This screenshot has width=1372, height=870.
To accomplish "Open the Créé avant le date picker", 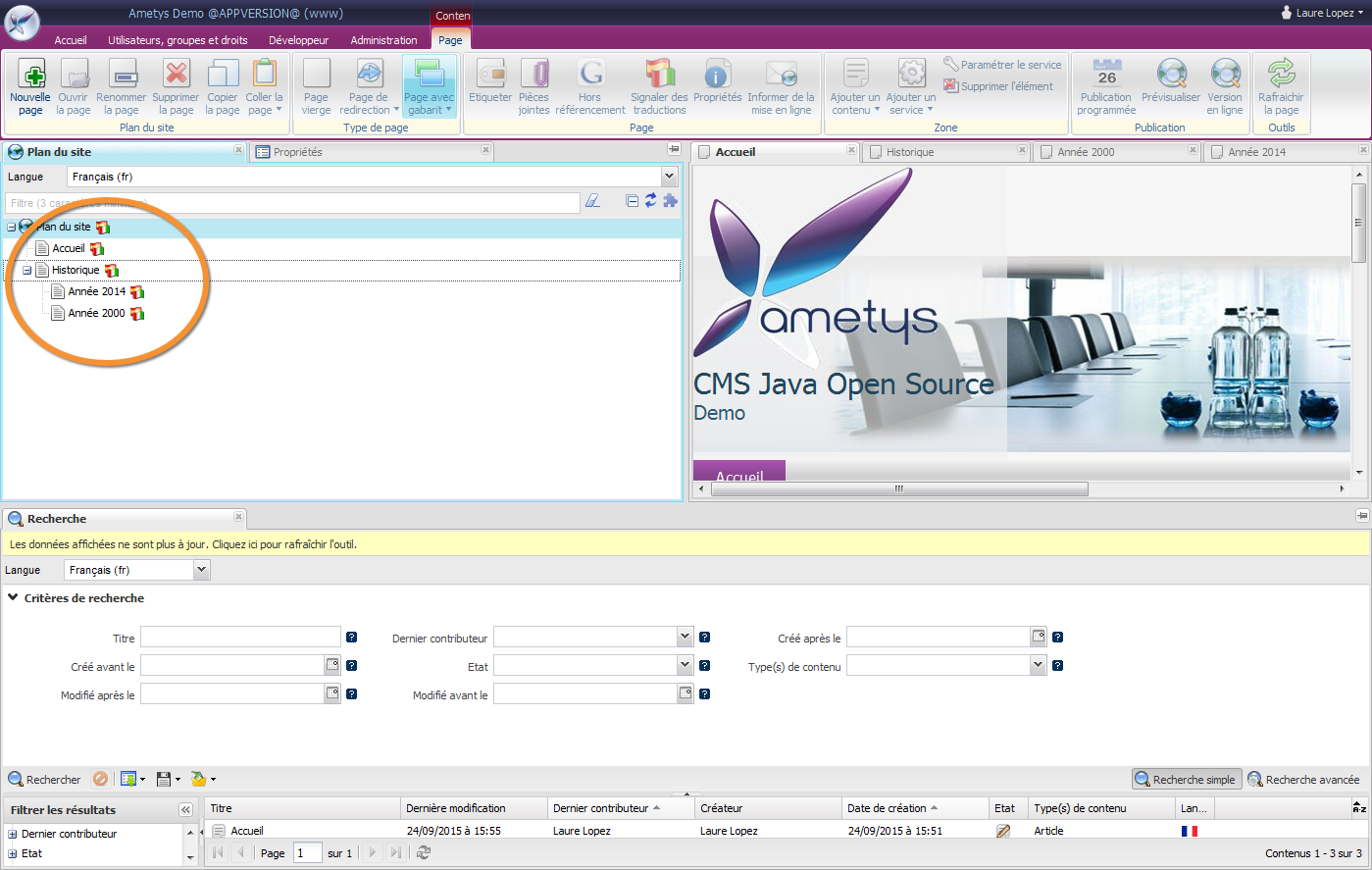I will coord(332,665).
